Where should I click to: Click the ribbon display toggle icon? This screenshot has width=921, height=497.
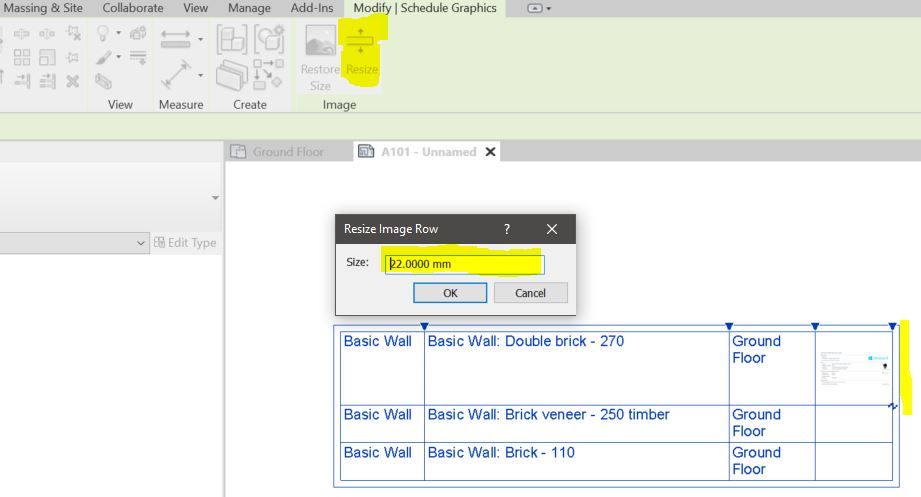coord(535,8)
